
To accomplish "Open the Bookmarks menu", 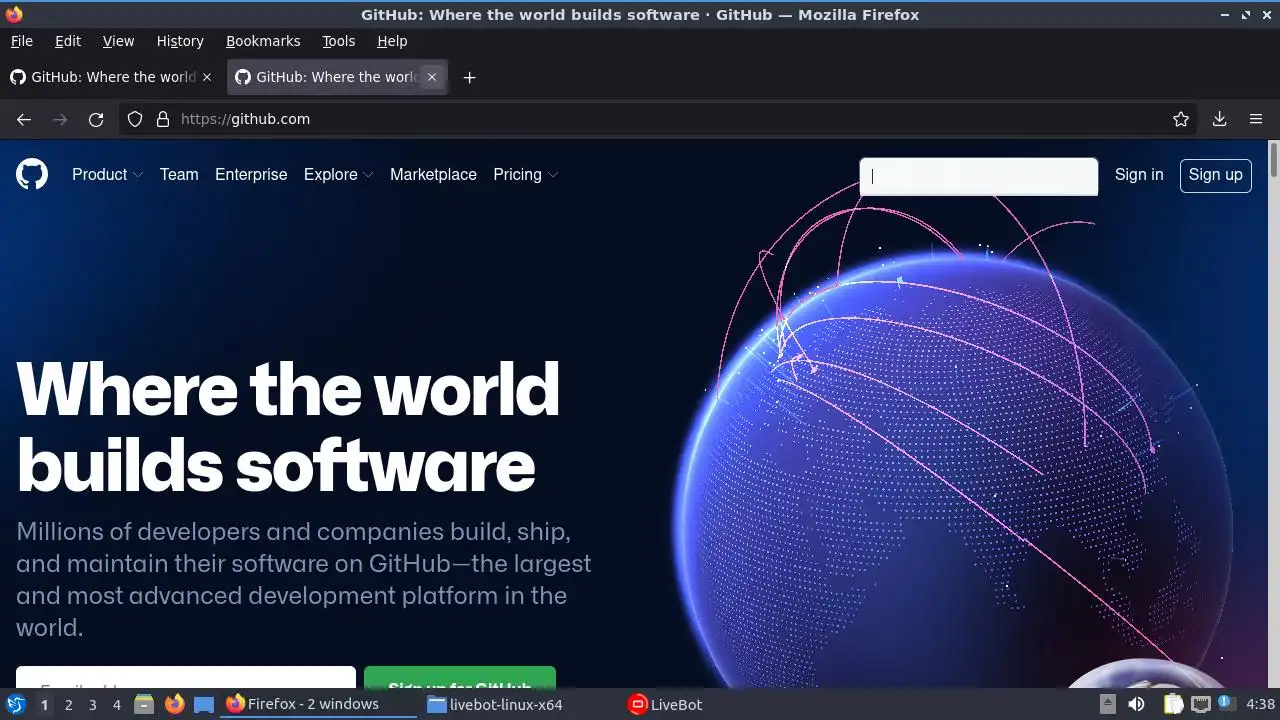I will 263,41.
